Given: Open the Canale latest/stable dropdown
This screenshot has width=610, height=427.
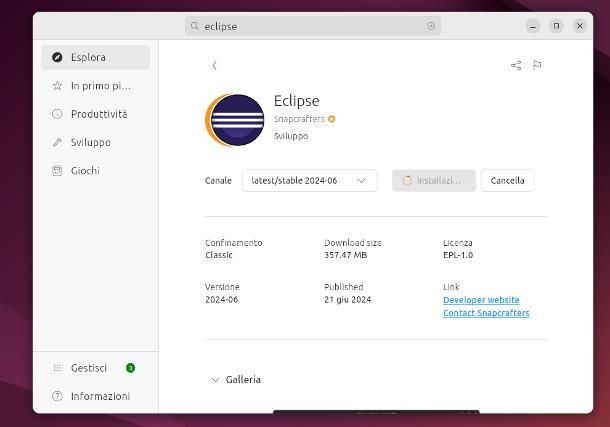Looking at the screenshot, I should (x=309, y=180).
